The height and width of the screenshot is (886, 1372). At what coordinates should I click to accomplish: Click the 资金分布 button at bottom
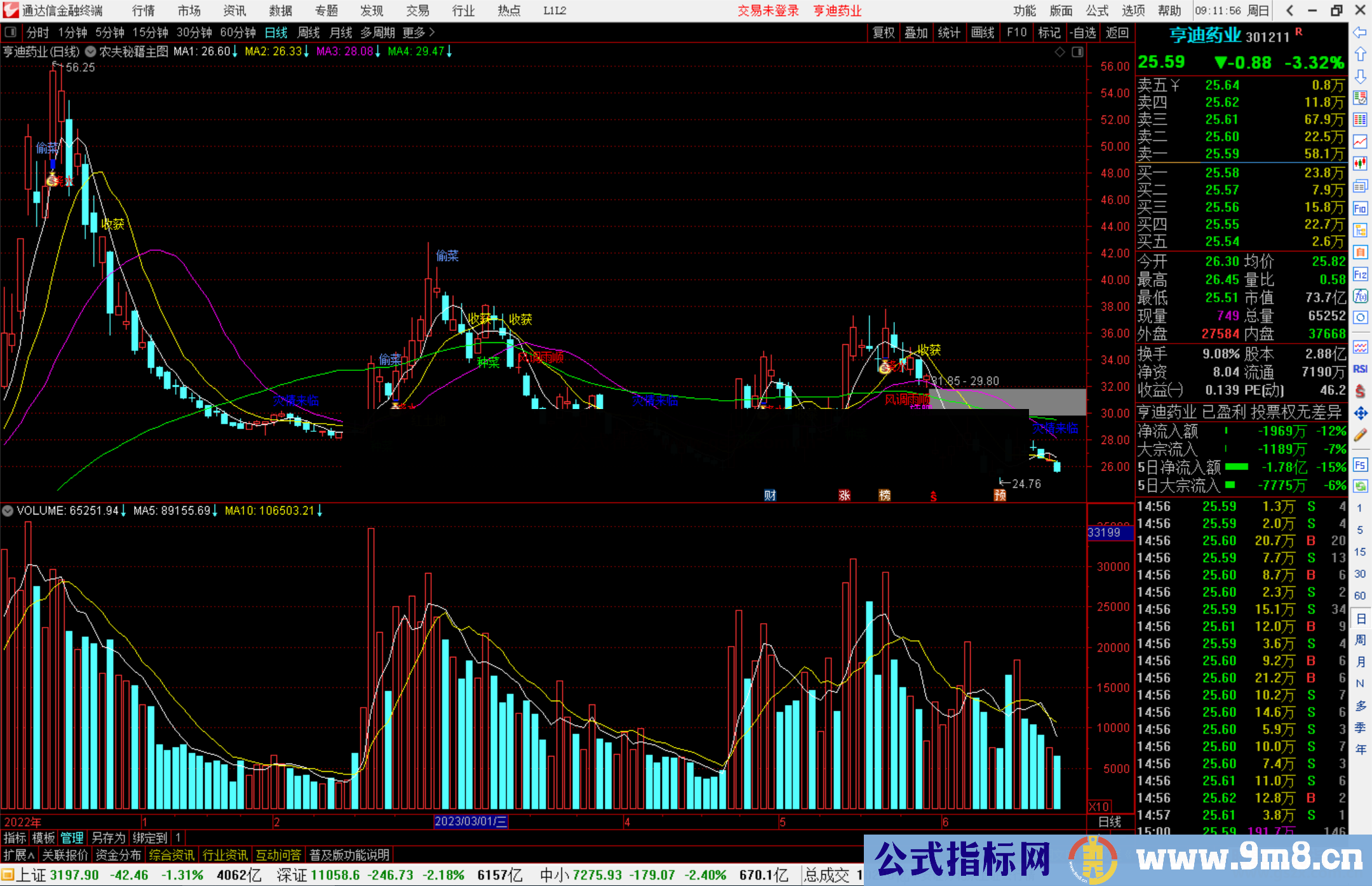click(x=118, y=855)
